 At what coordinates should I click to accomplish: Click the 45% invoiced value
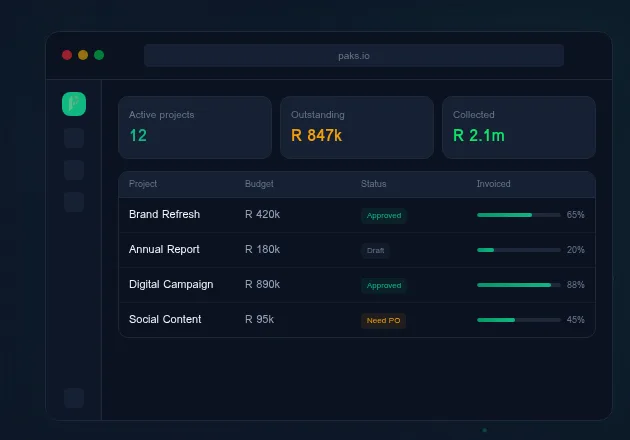(575, 319)
